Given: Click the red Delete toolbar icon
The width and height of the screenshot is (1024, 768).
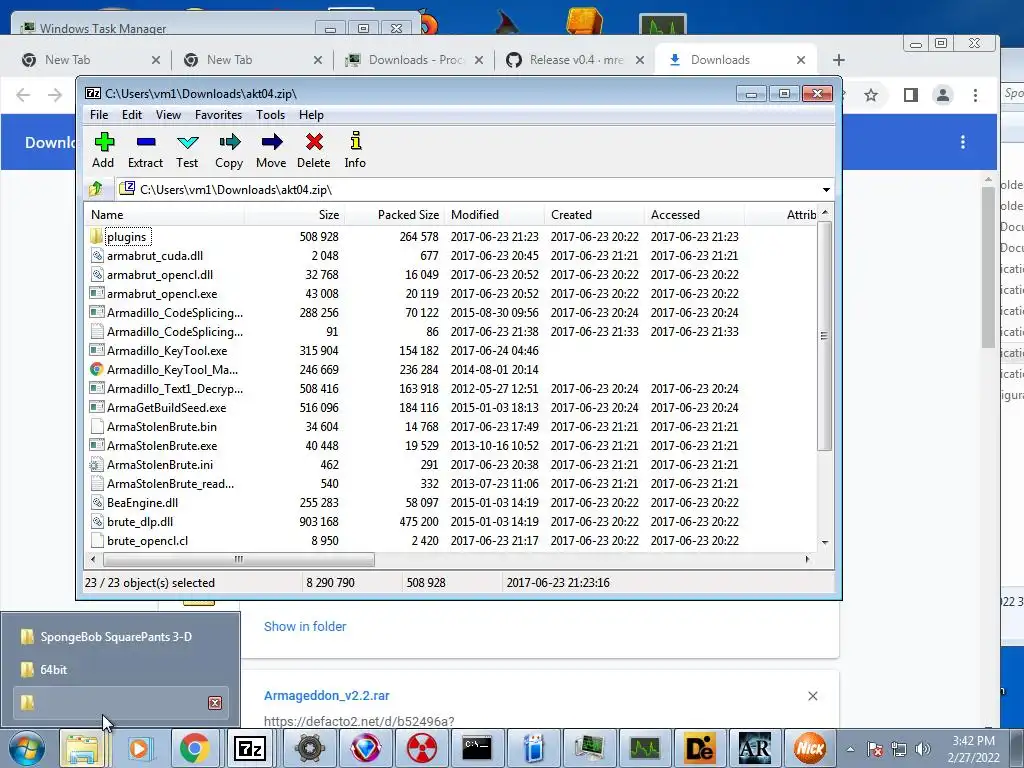Looking at the screenshot, I should [x=313, y=150].
